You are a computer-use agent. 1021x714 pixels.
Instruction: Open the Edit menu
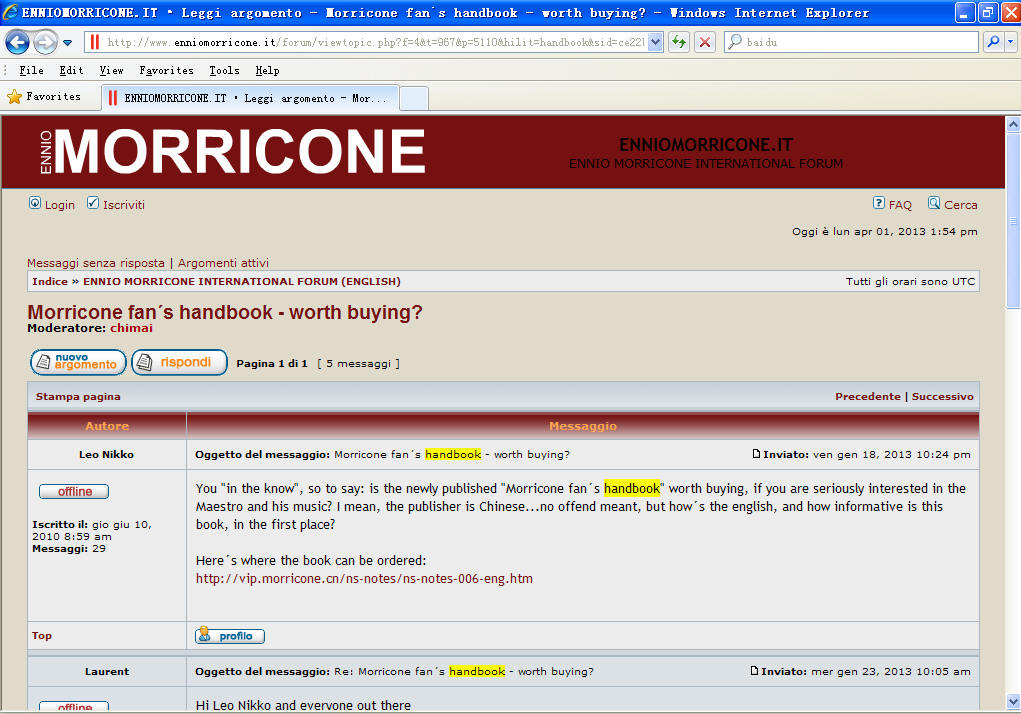pyautogui.click(x=71, y=70)
